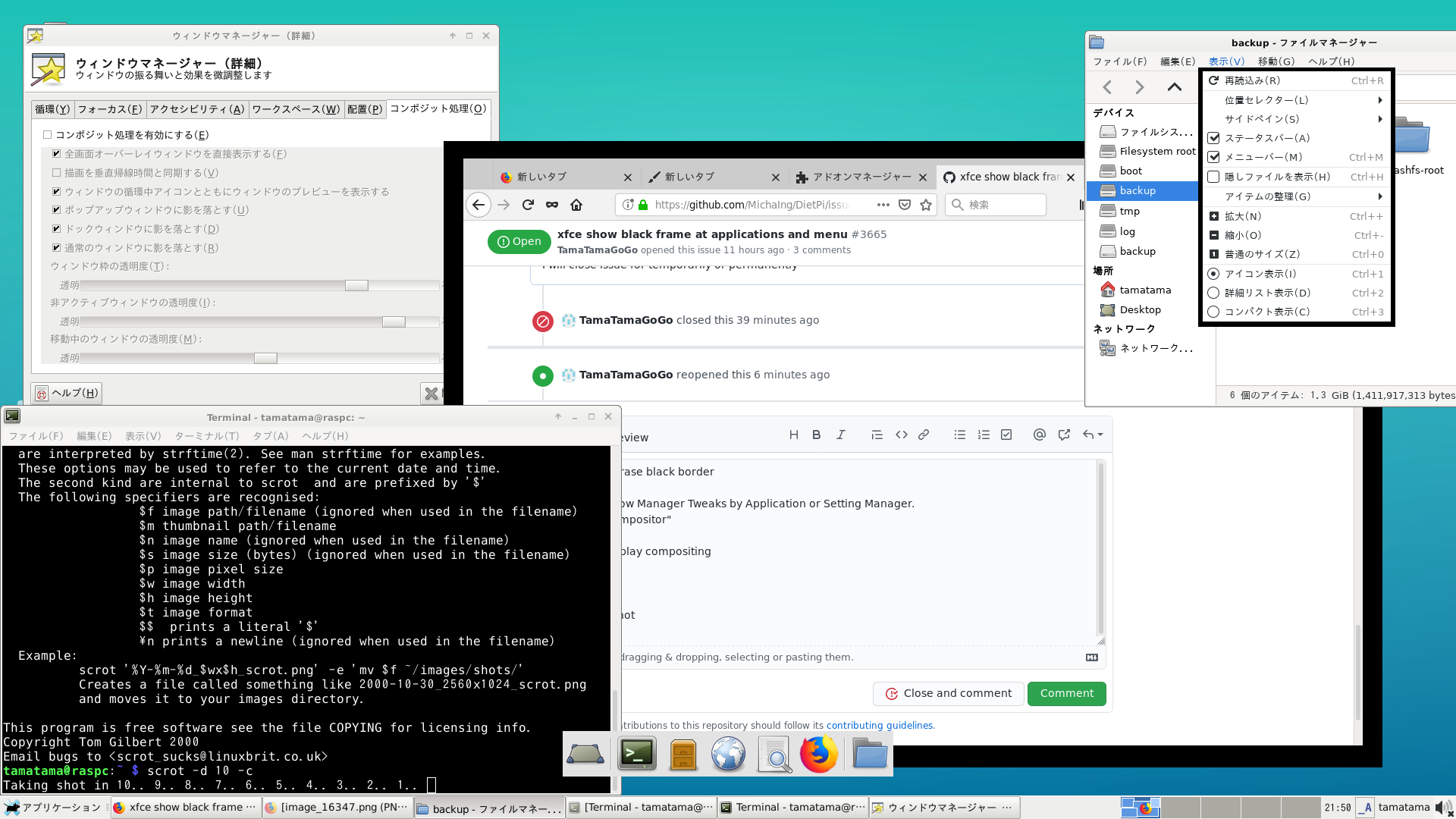Open the ターミナル menu in Terminal
This screenshot has height=819, width=1456.
pyautogui.click(x=206, y=436)
